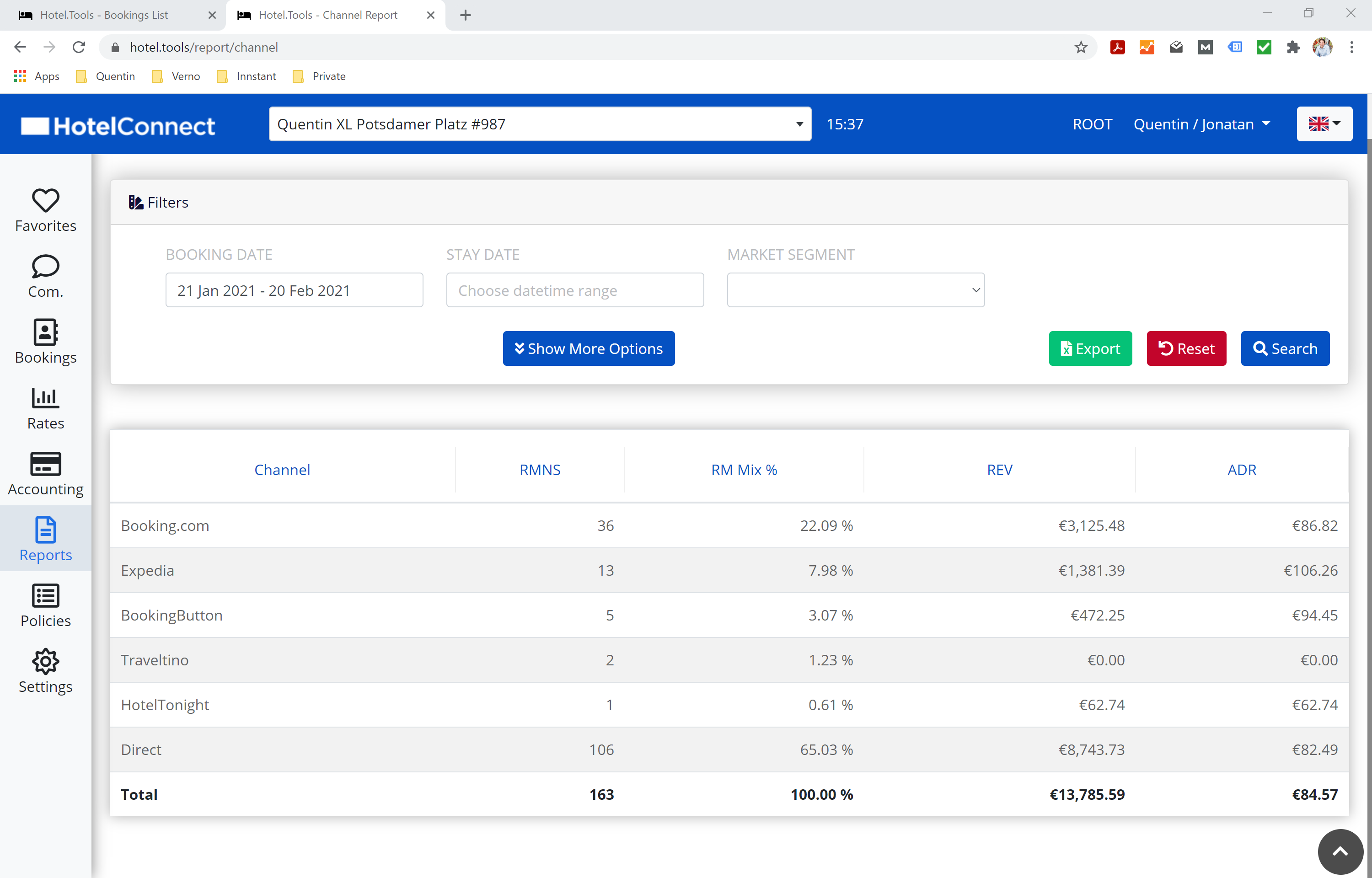Click the Booking.com row label
Viewport: 1372px width, 878px height.
point(165,526)
